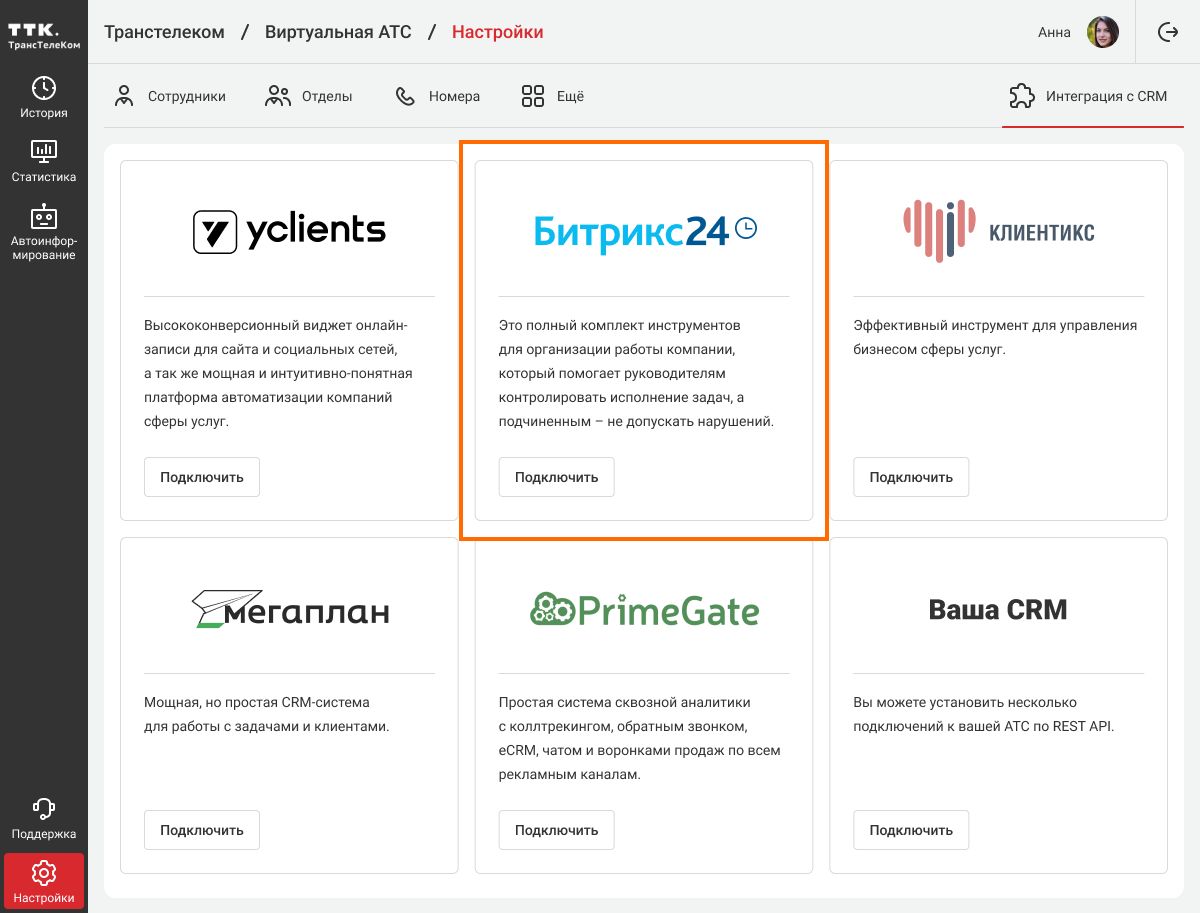Screen dimensions: 1200x913
Task: Click the logout arrow icon
Action: [x=1168, y=32]
